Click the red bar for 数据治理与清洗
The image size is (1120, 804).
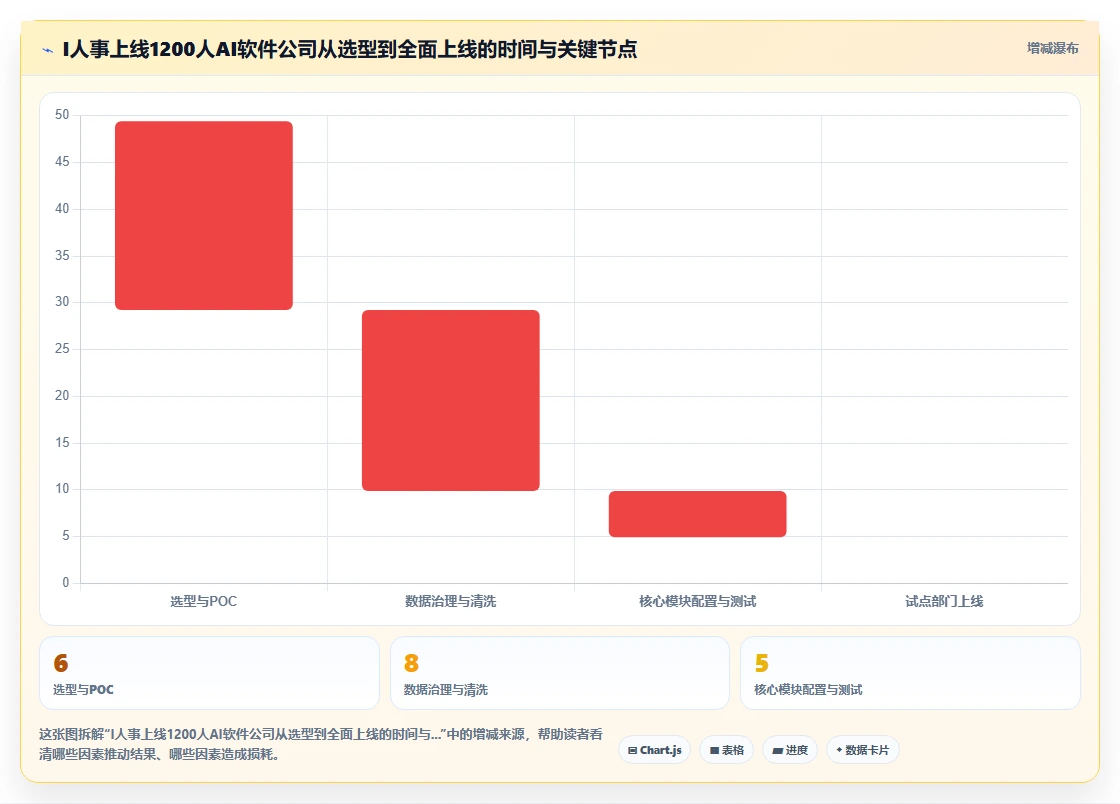pyautogui.click(x=451, y=401)
